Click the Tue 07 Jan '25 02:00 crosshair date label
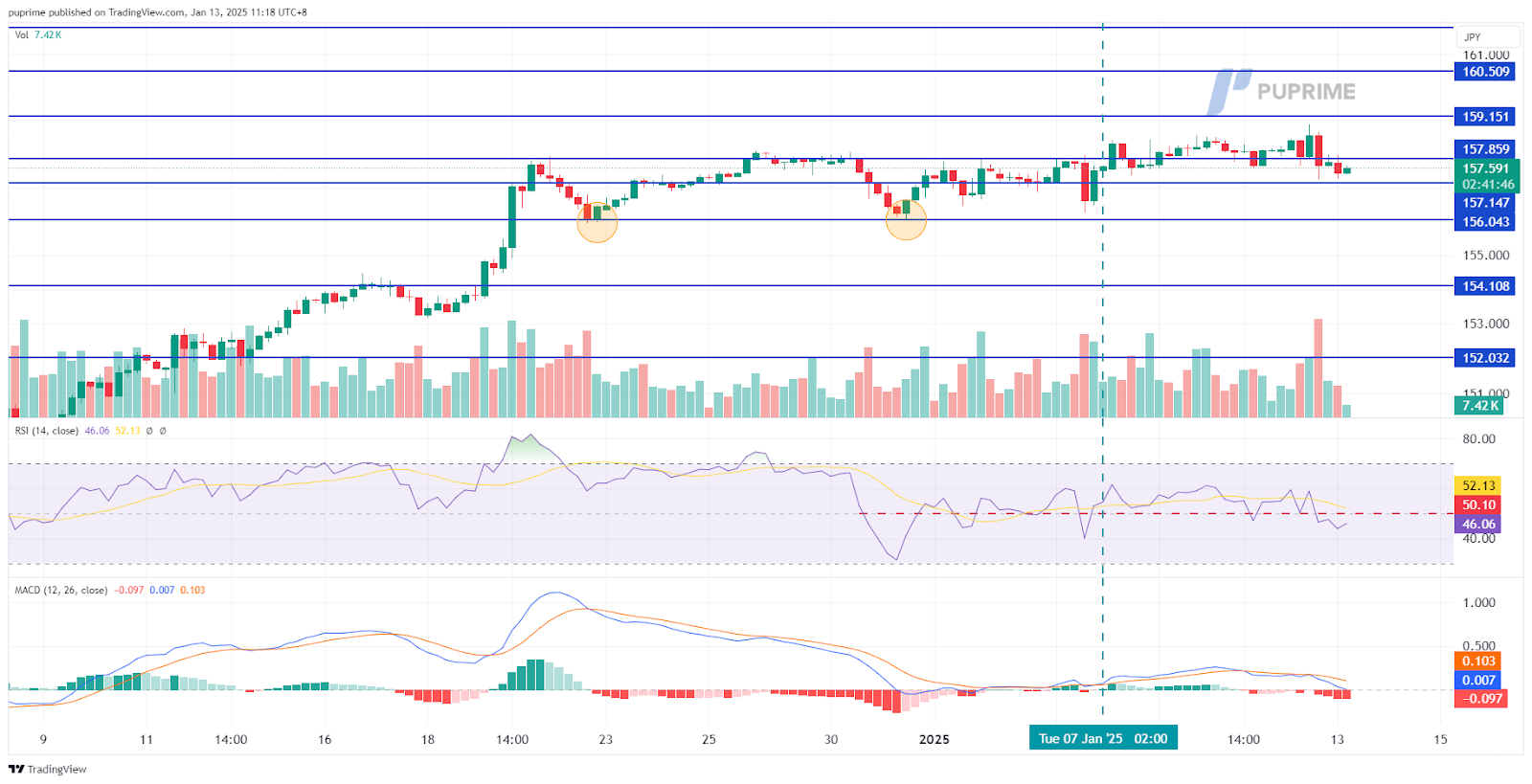The width and height of the screenshot is (1532, 784). pyautogui.click(x=1103, y=738)
